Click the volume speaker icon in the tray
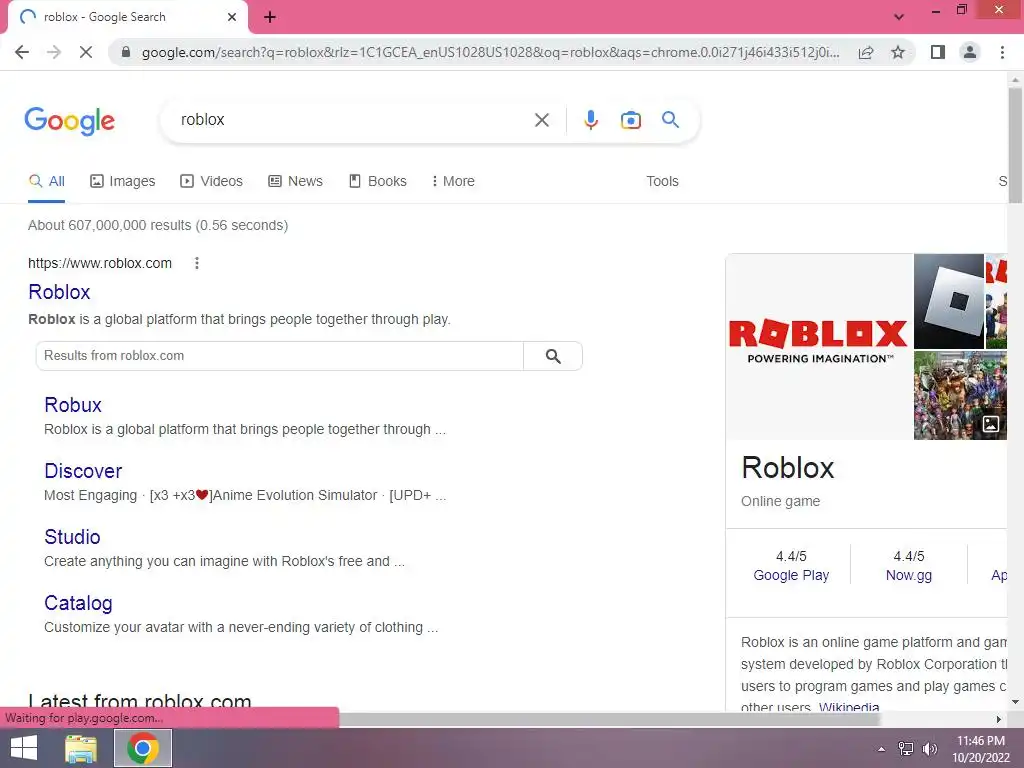This screenshot has height=768, width=1024. [x=929, y=749]
